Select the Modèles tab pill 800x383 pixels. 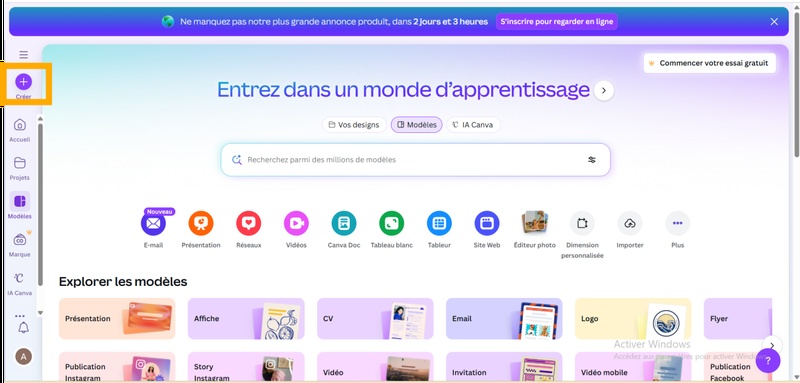pyautogui.click(x=417, y=124)
